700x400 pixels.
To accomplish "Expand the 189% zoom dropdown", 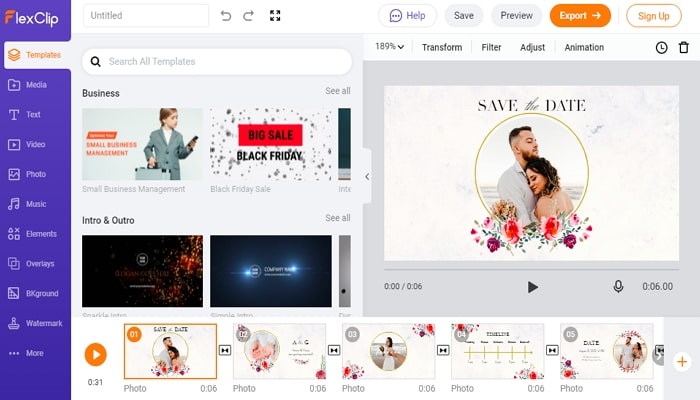I will [x=389, y=46].
